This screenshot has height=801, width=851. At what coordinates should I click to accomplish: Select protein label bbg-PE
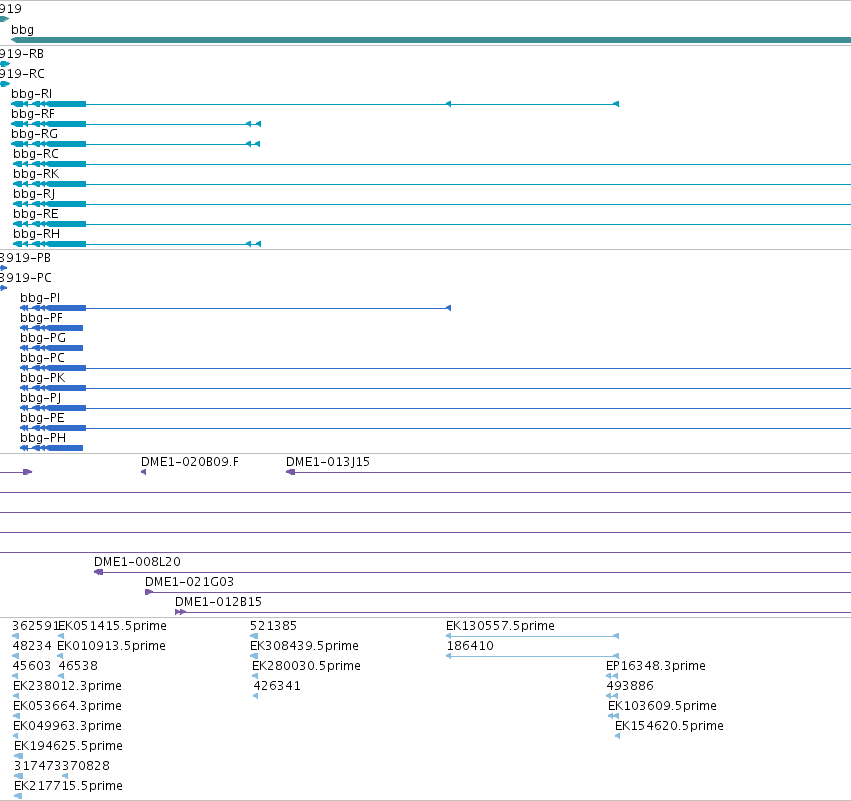[x=42, y=418]
